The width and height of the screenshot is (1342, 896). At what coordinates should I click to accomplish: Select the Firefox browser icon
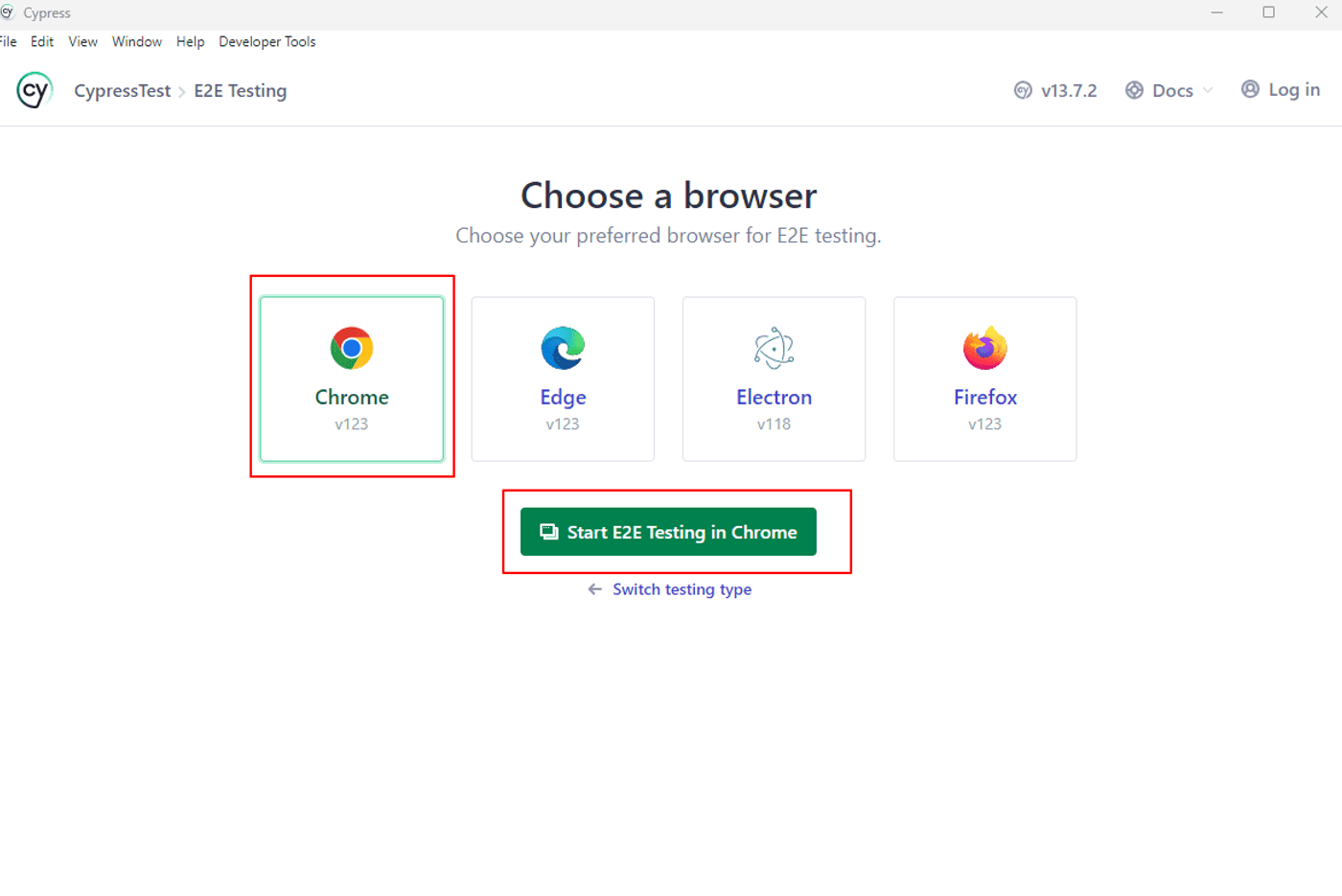point(984,348)
